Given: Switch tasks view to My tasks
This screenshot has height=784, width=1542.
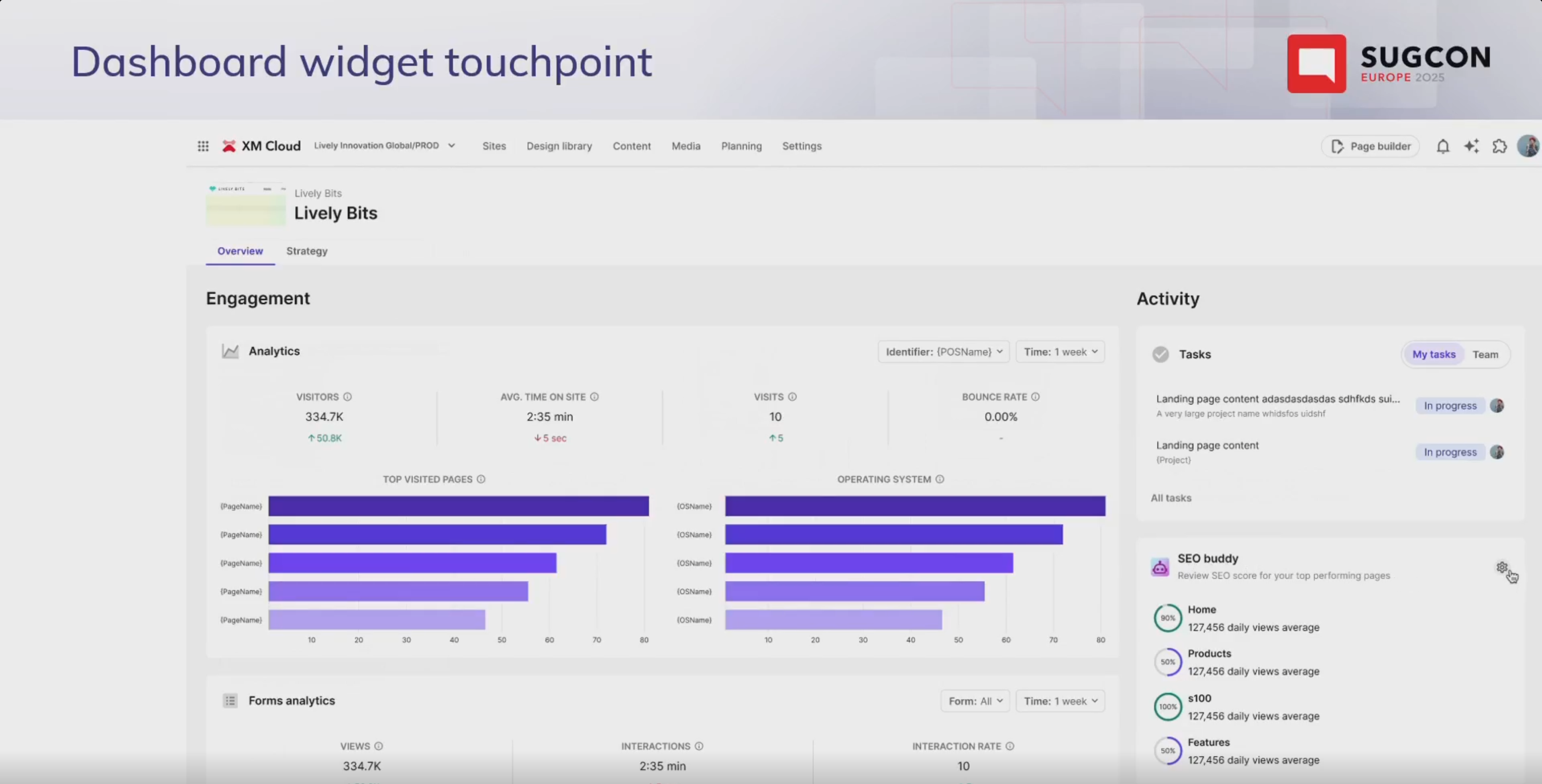Looking at the screenshot, I should [x=1434, y=354].
